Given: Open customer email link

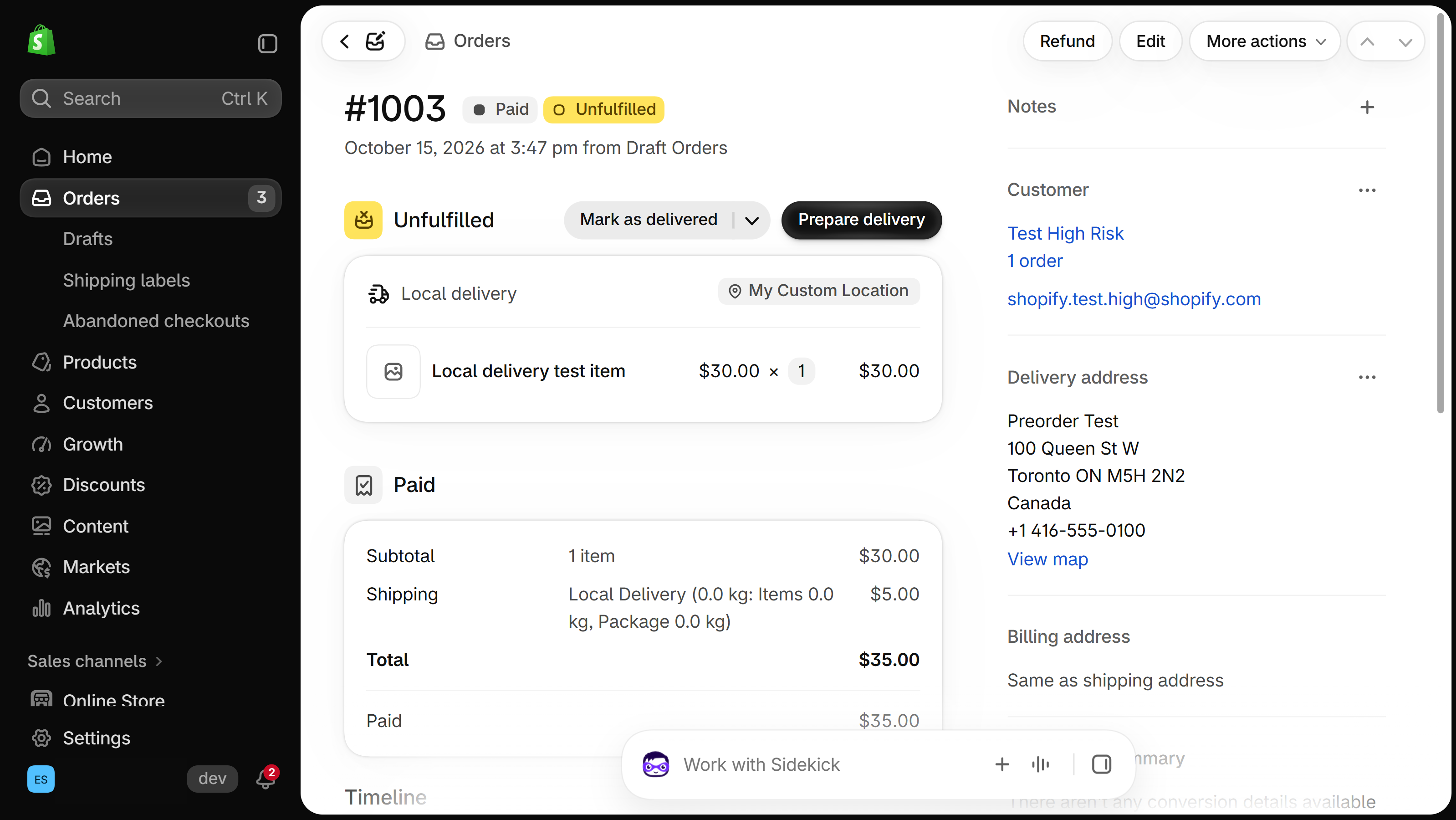Looking at the screenshot, I should (x=1134, y=299).
